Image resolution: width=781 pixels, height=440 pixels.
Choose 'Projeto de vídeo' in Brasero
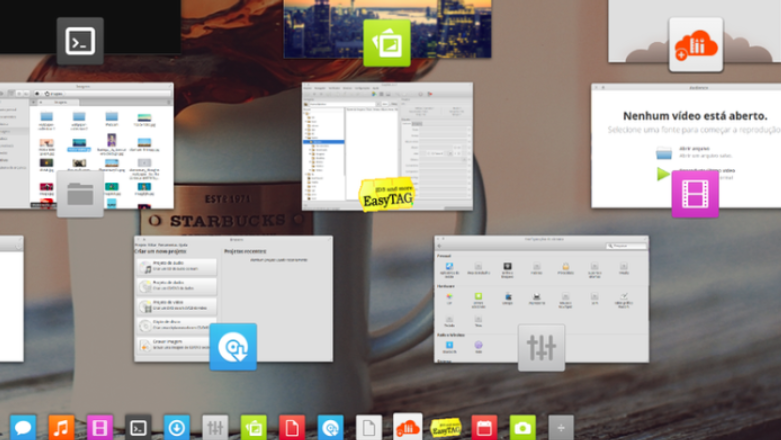[177, 305]
